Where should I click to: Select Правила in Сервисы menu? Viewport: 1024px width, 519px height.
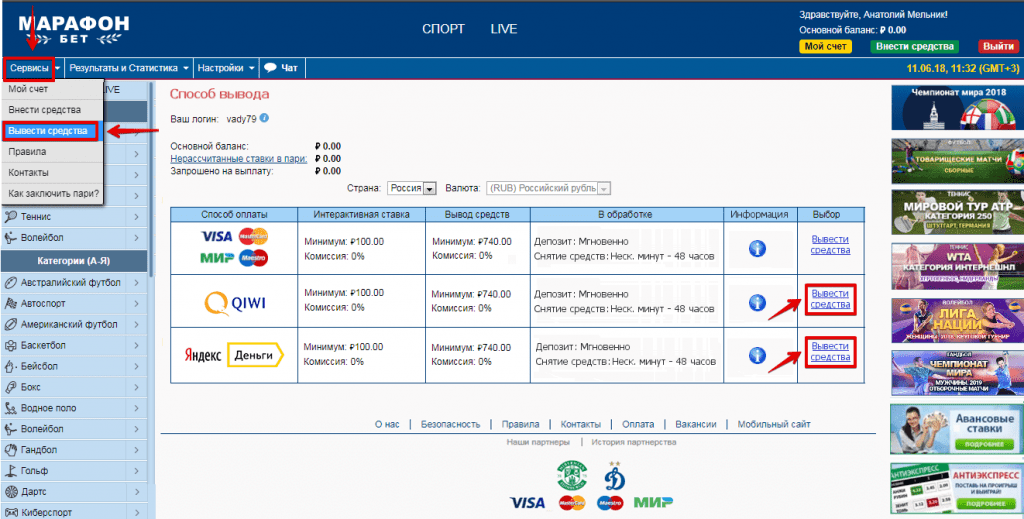click(x=52, y=151)
